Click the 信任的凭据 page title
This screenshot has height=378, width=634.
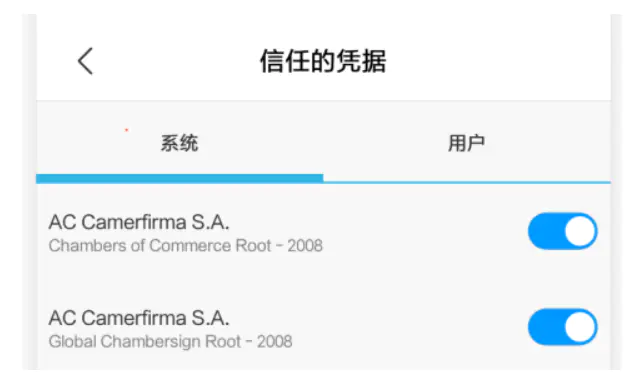pos(323,61)
